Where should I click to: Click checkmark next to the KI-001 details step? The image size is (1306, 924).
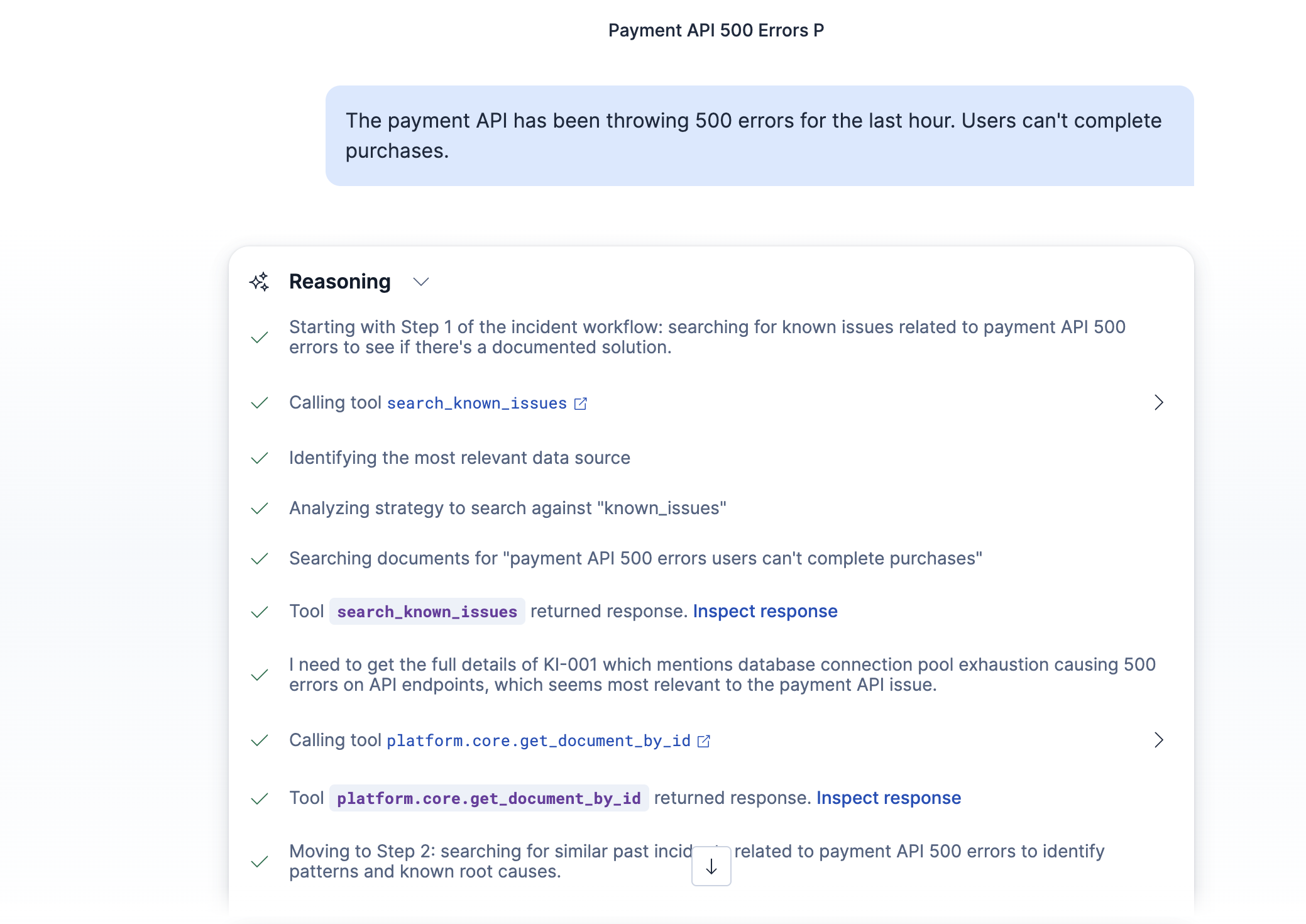pyautogui.click(x=260, y=675)
